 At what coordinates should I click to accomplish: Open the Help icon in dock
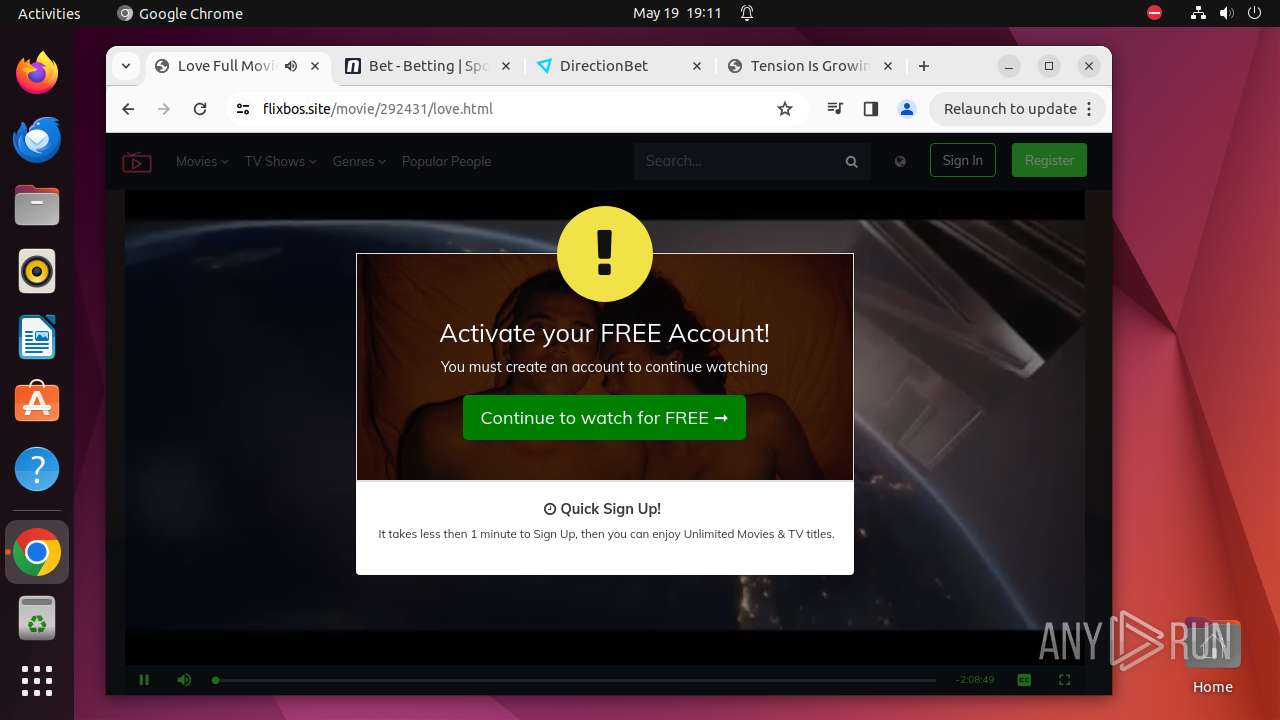37,469
